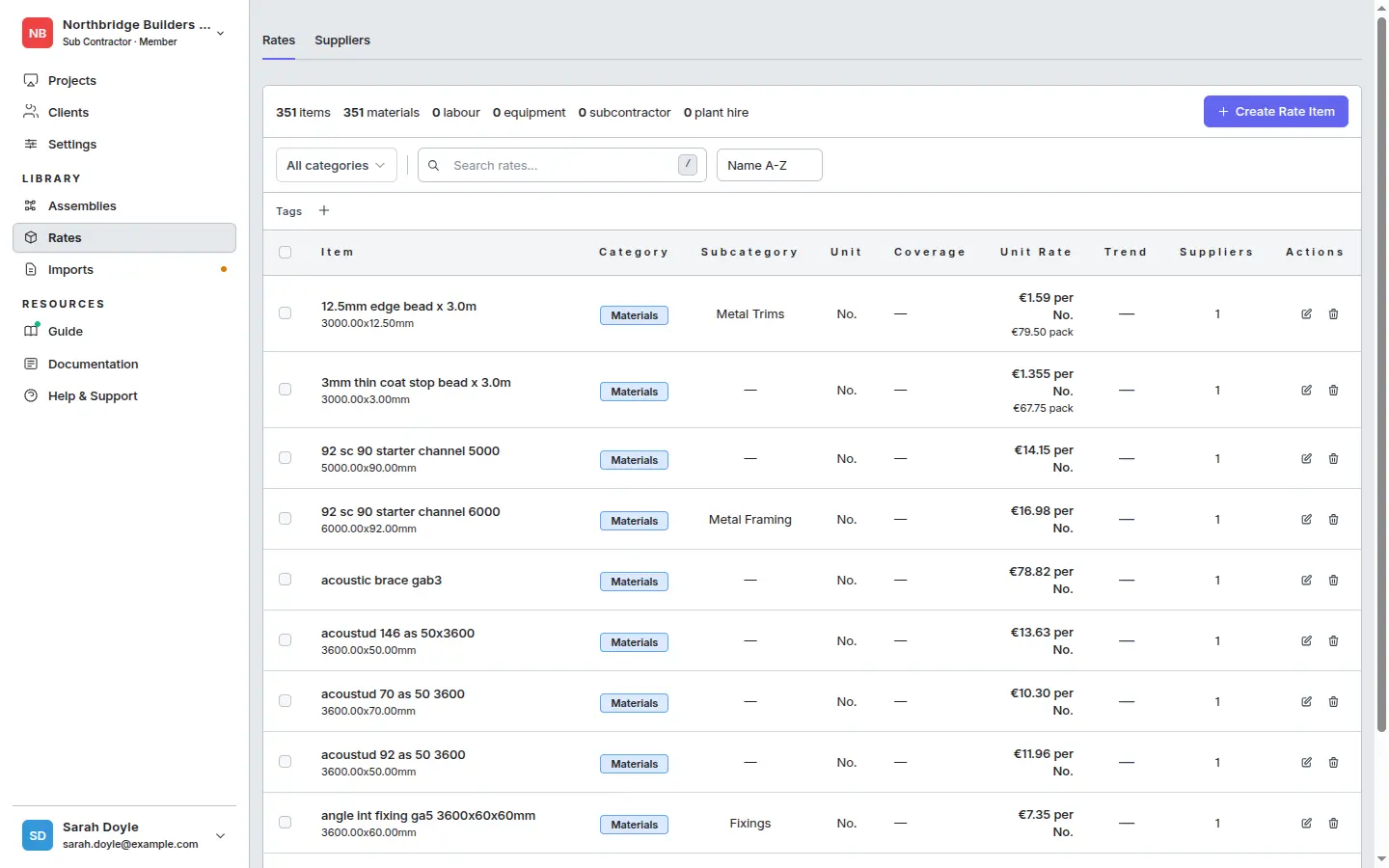The height and width of the screenshot is (868, 1389).
Task: Check the starter channel 6000 row
Action: pyautogui.click(x=285, y=518)
